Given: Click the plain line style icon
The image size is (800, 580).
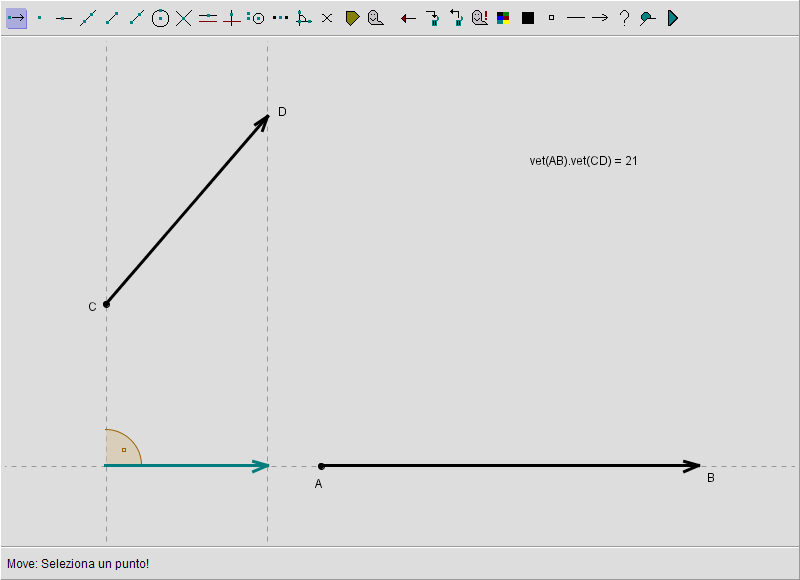Looking at the screenshot, I should [x=576, y=18].
